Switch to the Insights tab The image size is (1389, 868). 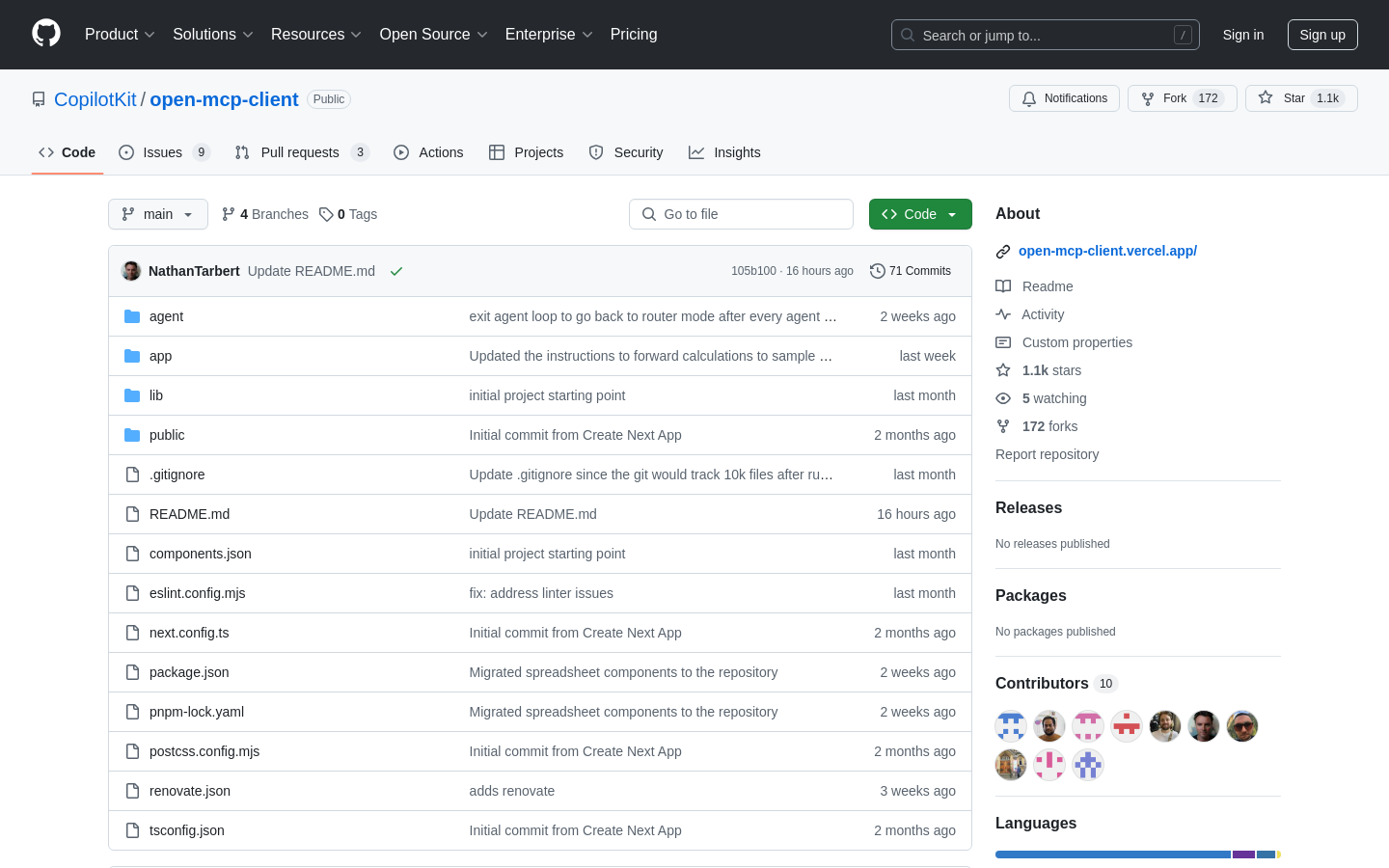[724, 152]
